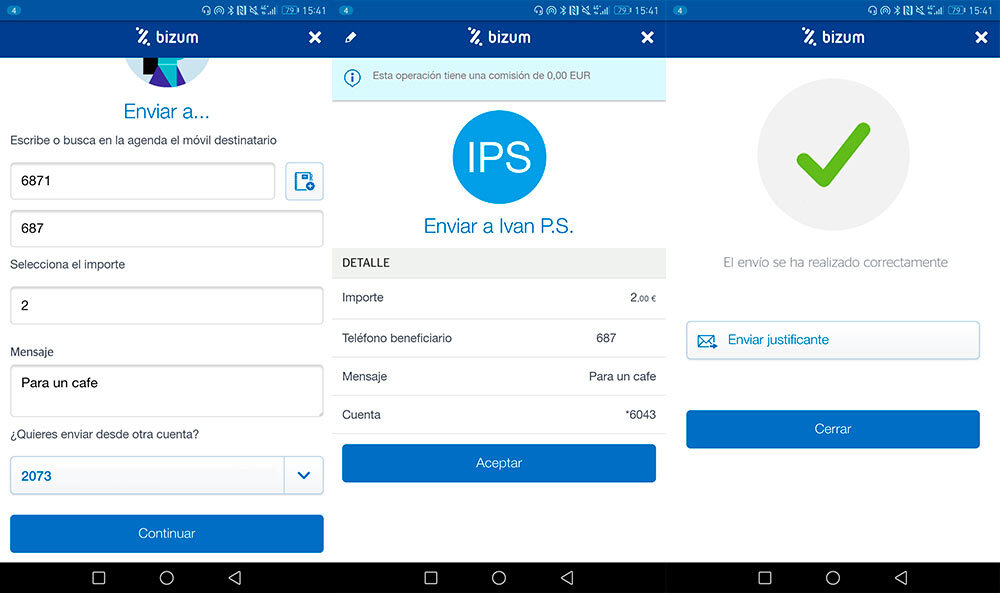Tap the home circle button on the success screen
This screenshot has height=593, width=1000.
pos(833,578)
